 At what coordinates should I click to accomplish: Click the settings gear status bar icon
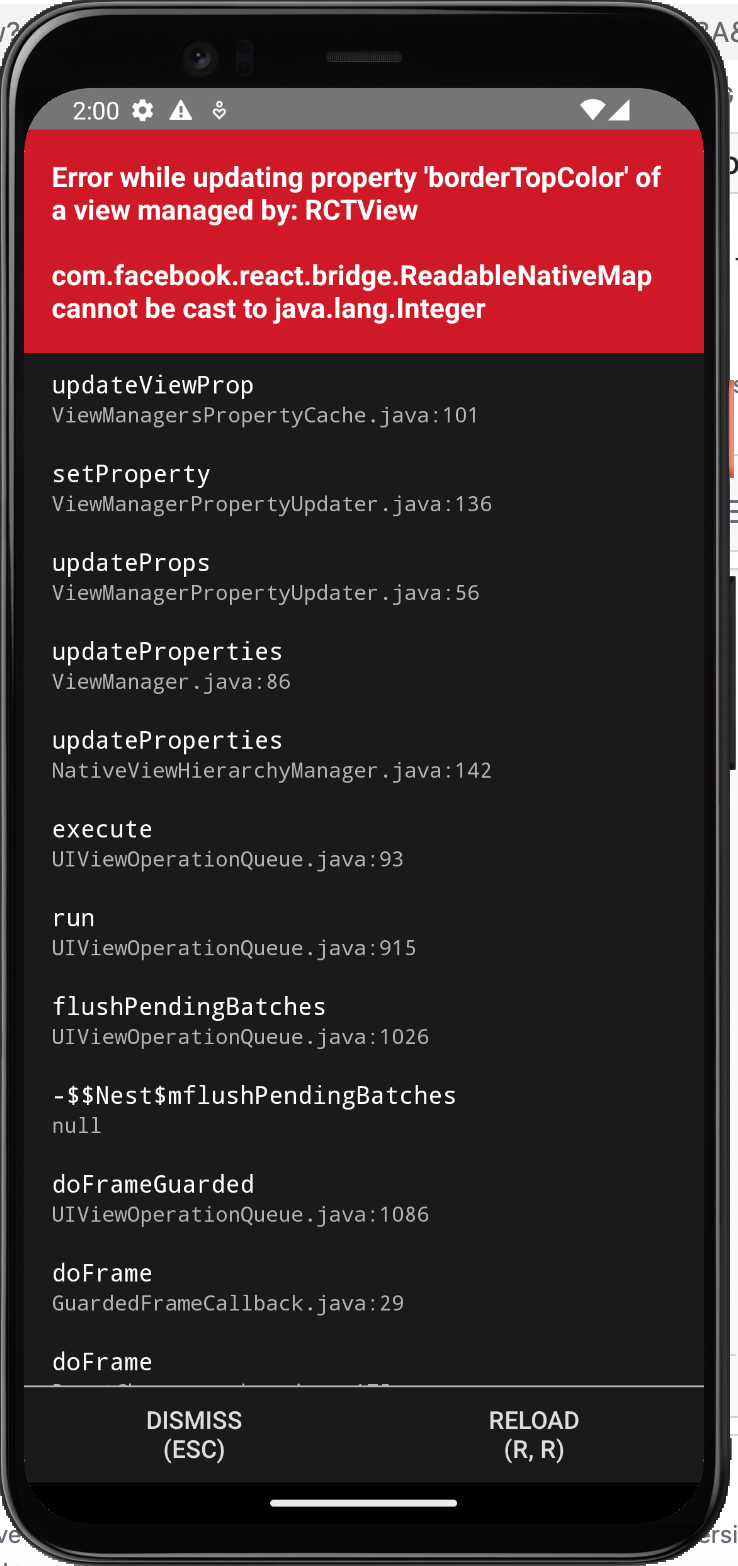142,111
